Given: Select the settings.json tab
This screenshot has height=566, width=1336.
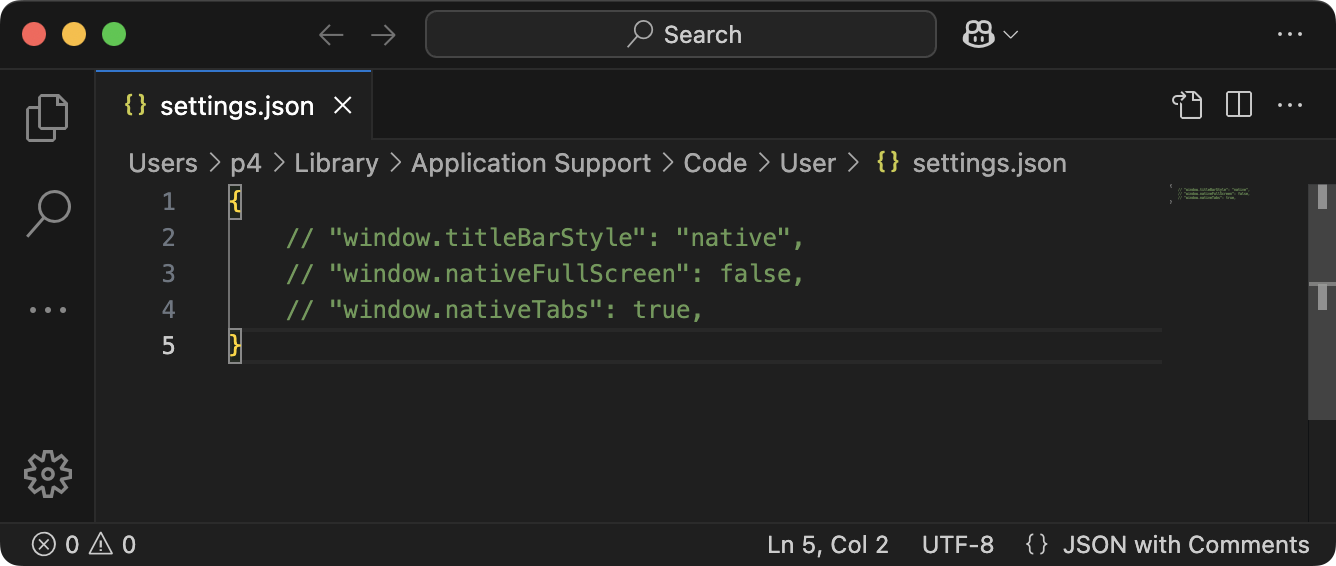Looking at the screenshot, I should click(x=236, y=106).
